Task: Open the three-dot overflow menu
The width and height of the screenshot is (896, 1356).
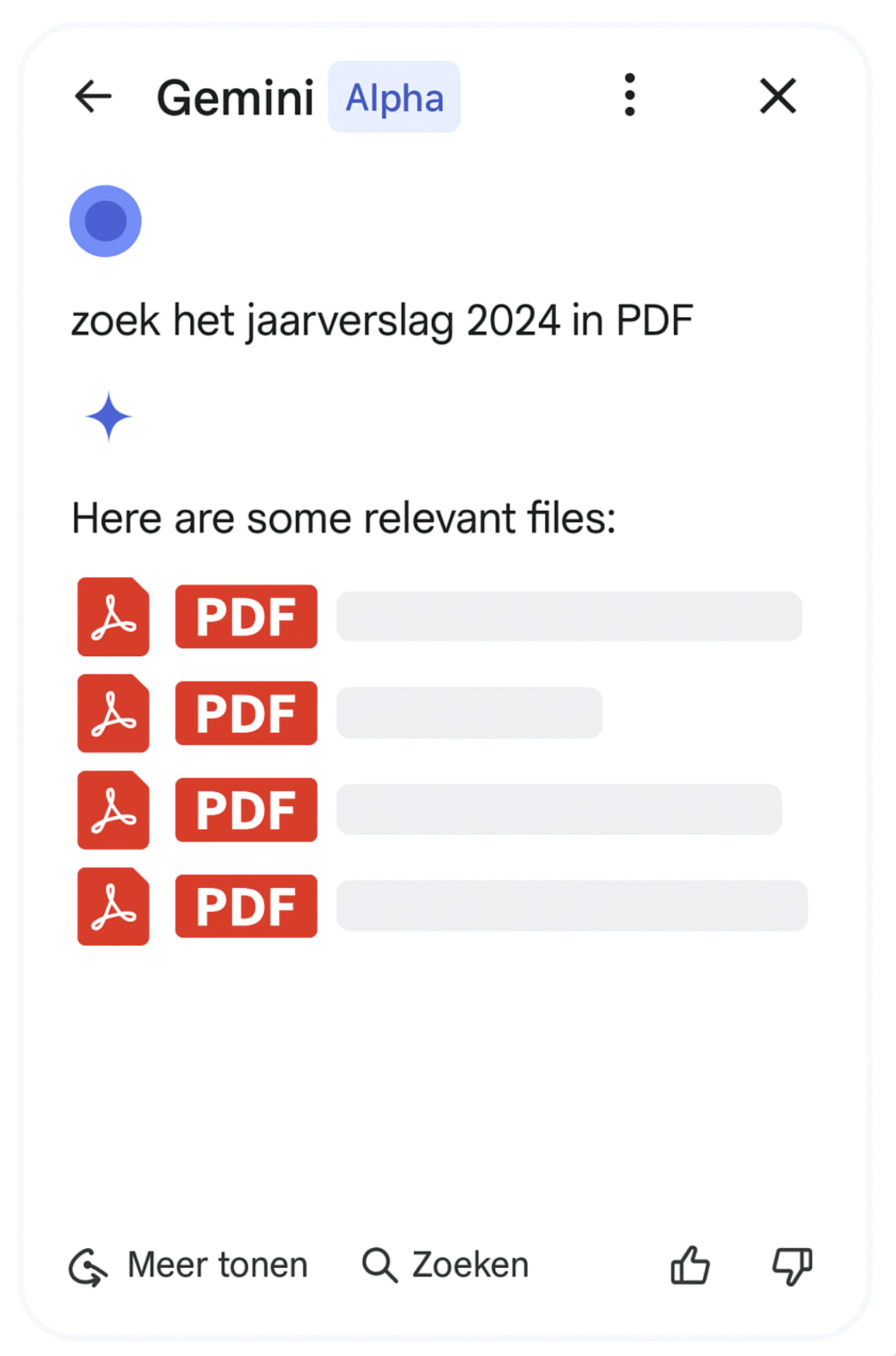Action: tap(629, 97)
